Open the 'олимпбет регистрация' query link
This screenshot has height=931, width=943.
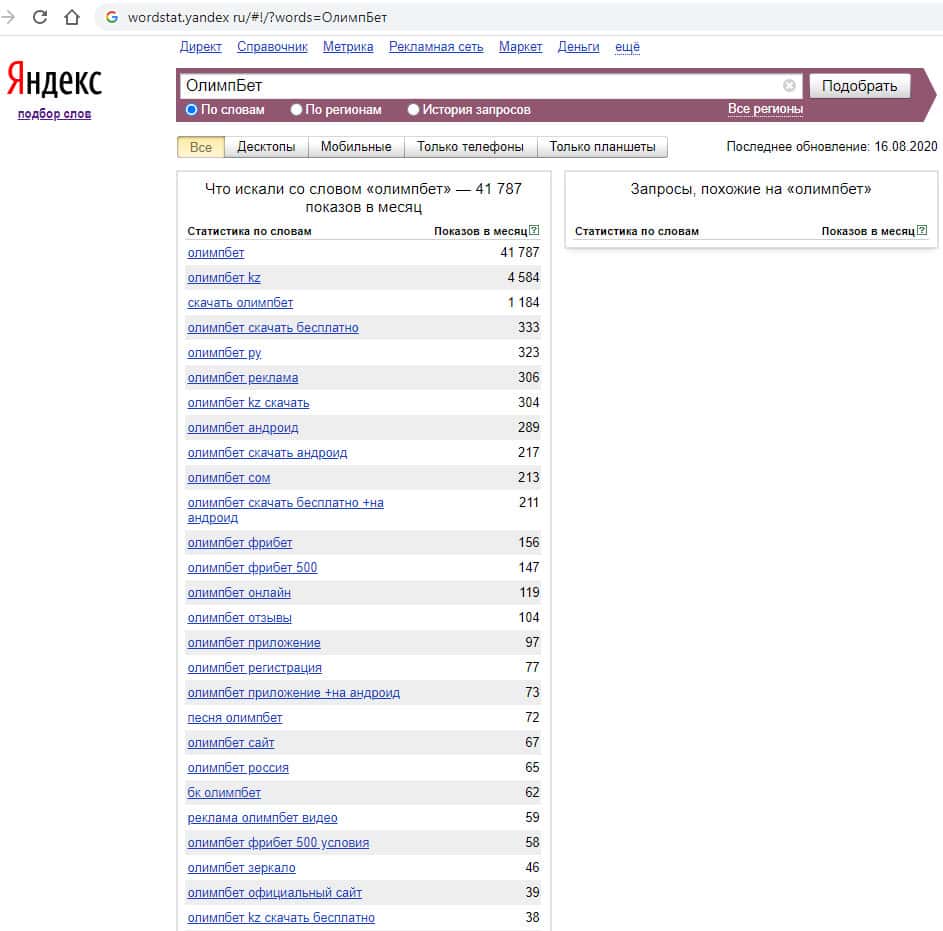tap(255, 668)
